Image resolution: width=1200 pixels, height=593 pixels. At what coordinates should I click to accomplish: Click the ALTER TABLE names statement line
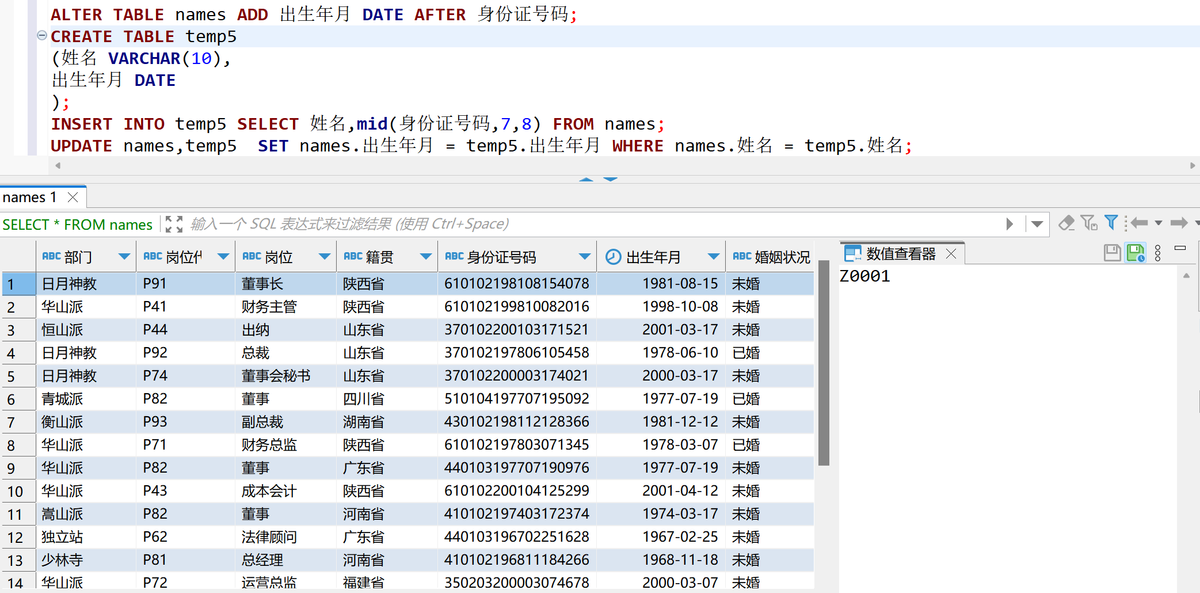click(x=314, y=15)
